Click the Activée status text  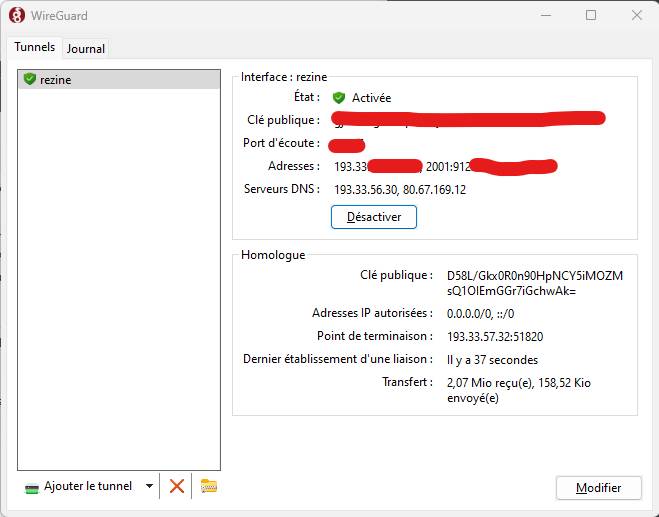click(372, 98)
